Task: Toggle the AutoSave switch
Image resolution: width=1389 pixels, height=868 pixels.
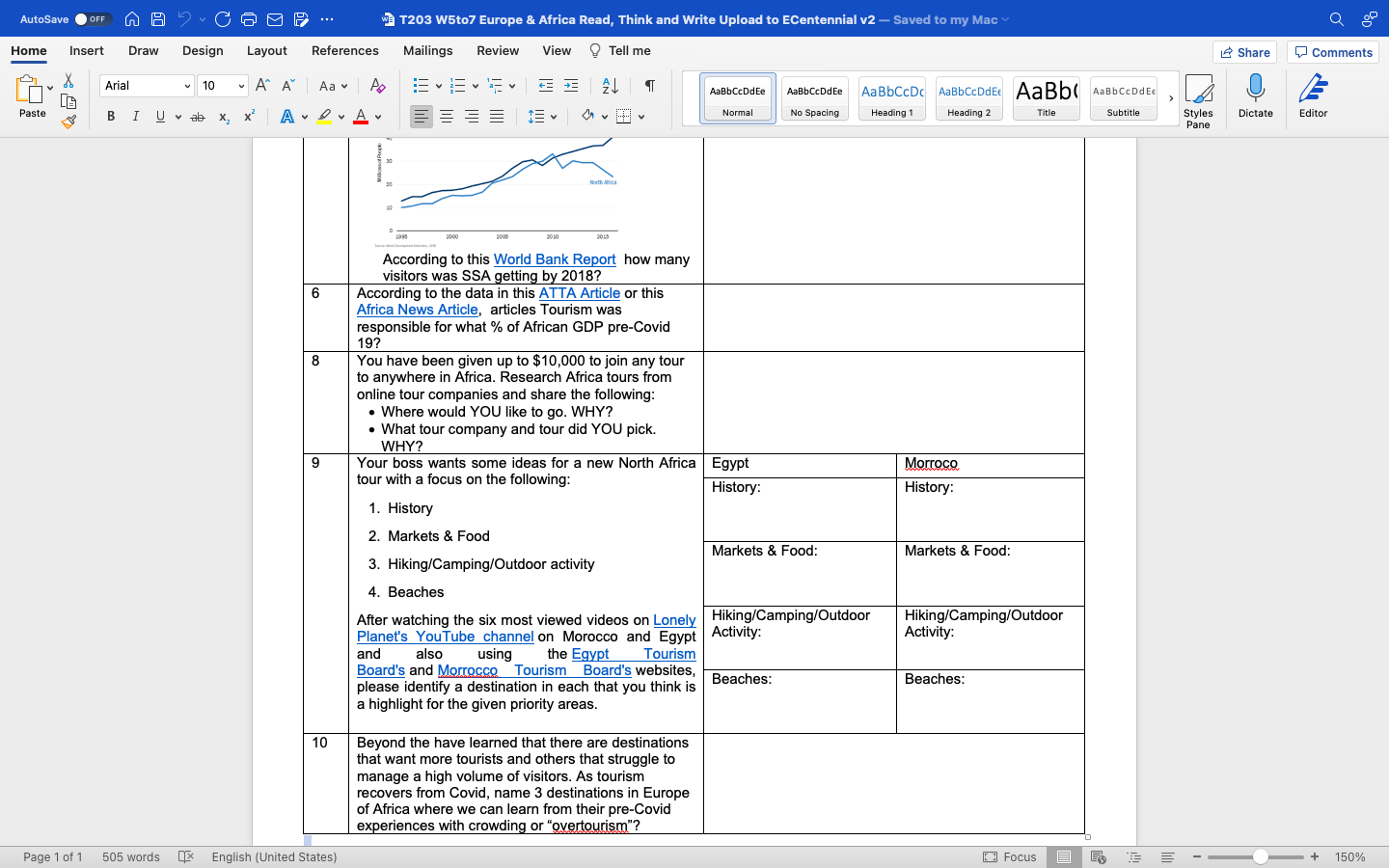Action: 93,19
